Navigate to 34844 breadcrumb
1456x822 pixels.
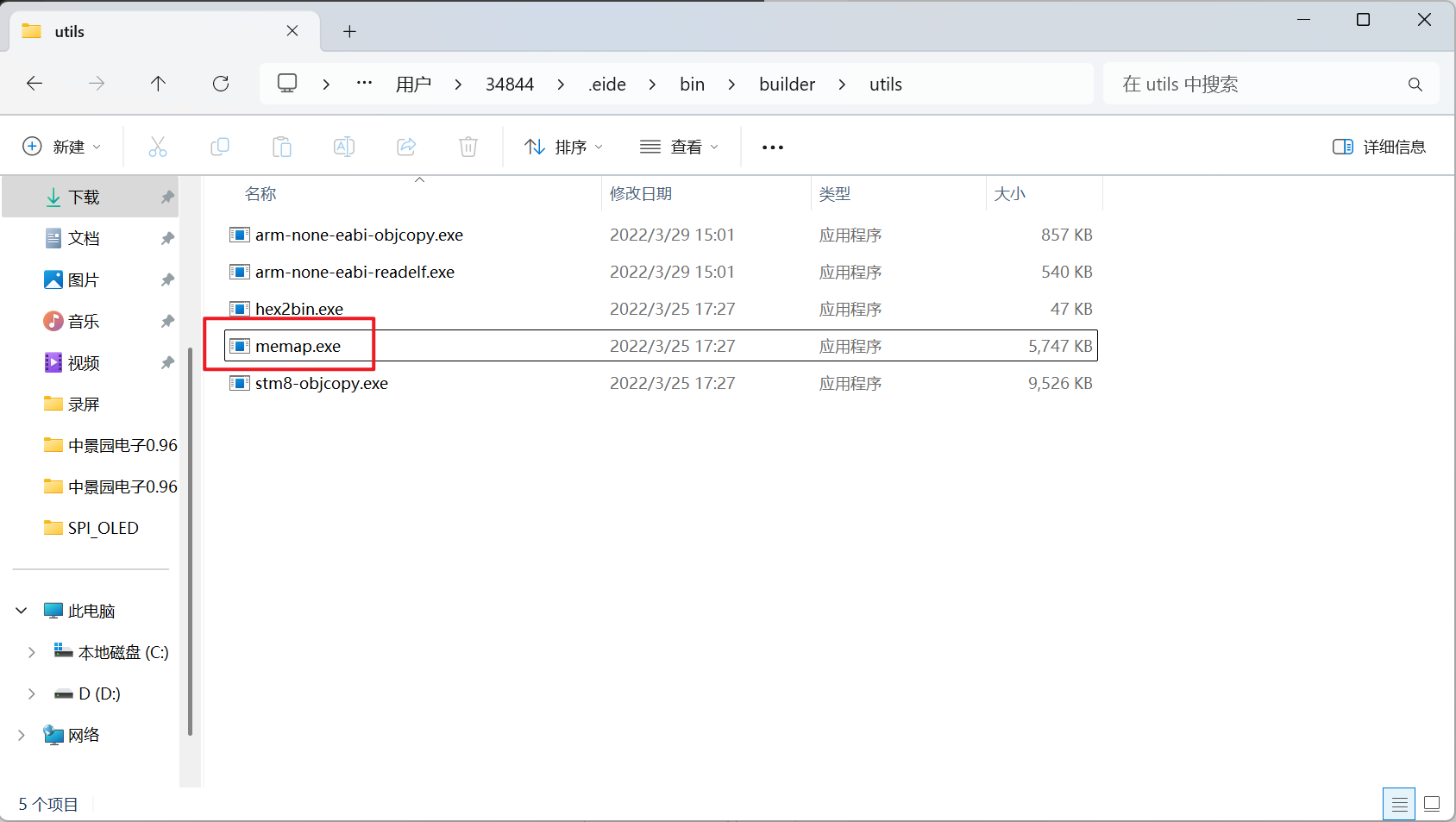510,85
